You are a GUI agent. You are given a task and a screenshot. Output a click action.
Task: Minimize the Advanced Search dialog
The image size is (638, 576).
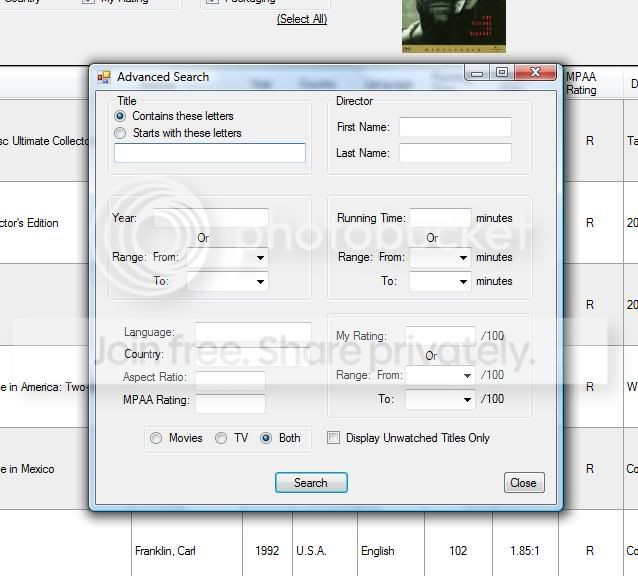476,73
